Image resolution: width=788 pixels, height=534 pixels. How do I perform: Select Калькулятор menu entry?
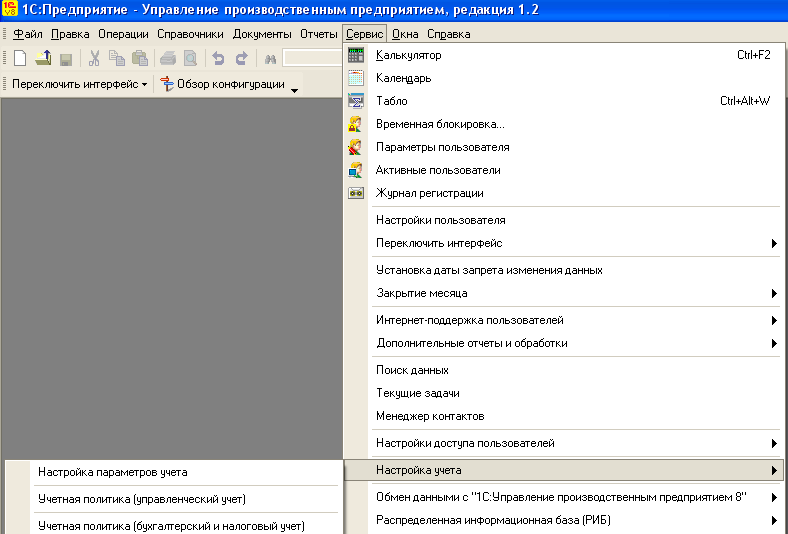coord(563,55)
